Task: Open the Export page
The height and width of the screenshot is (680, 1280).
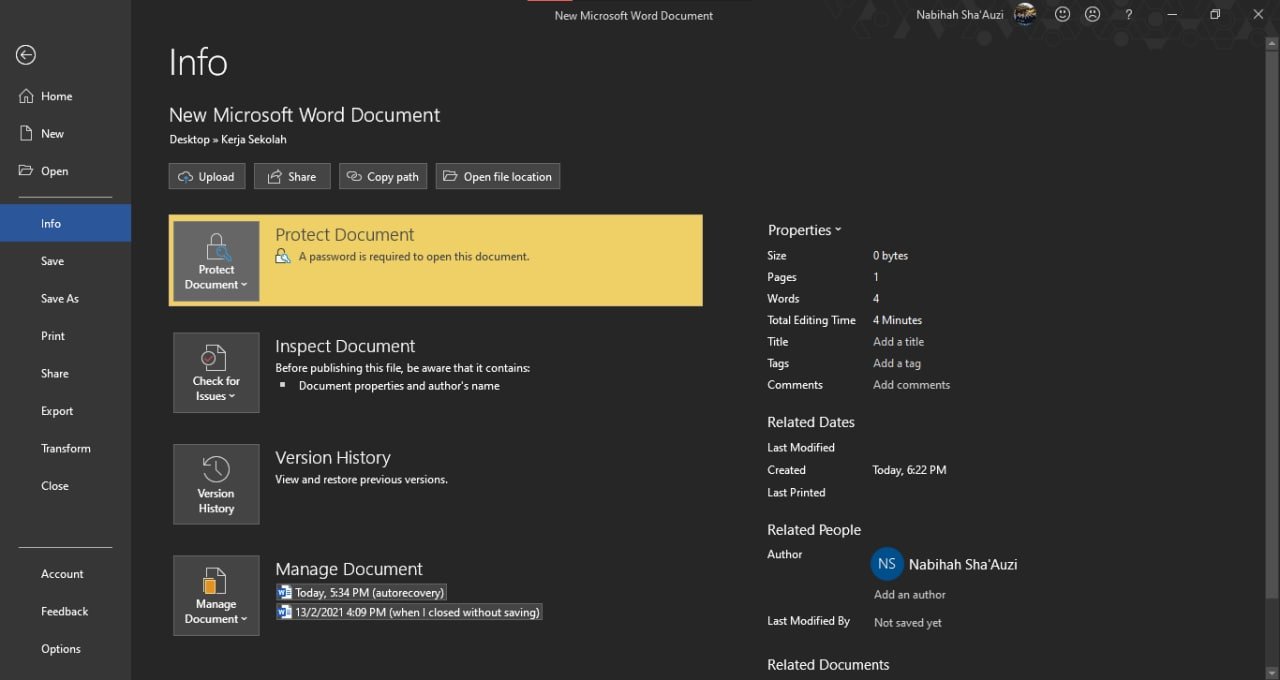Action: pyautogui.click(x=65, y=411)
